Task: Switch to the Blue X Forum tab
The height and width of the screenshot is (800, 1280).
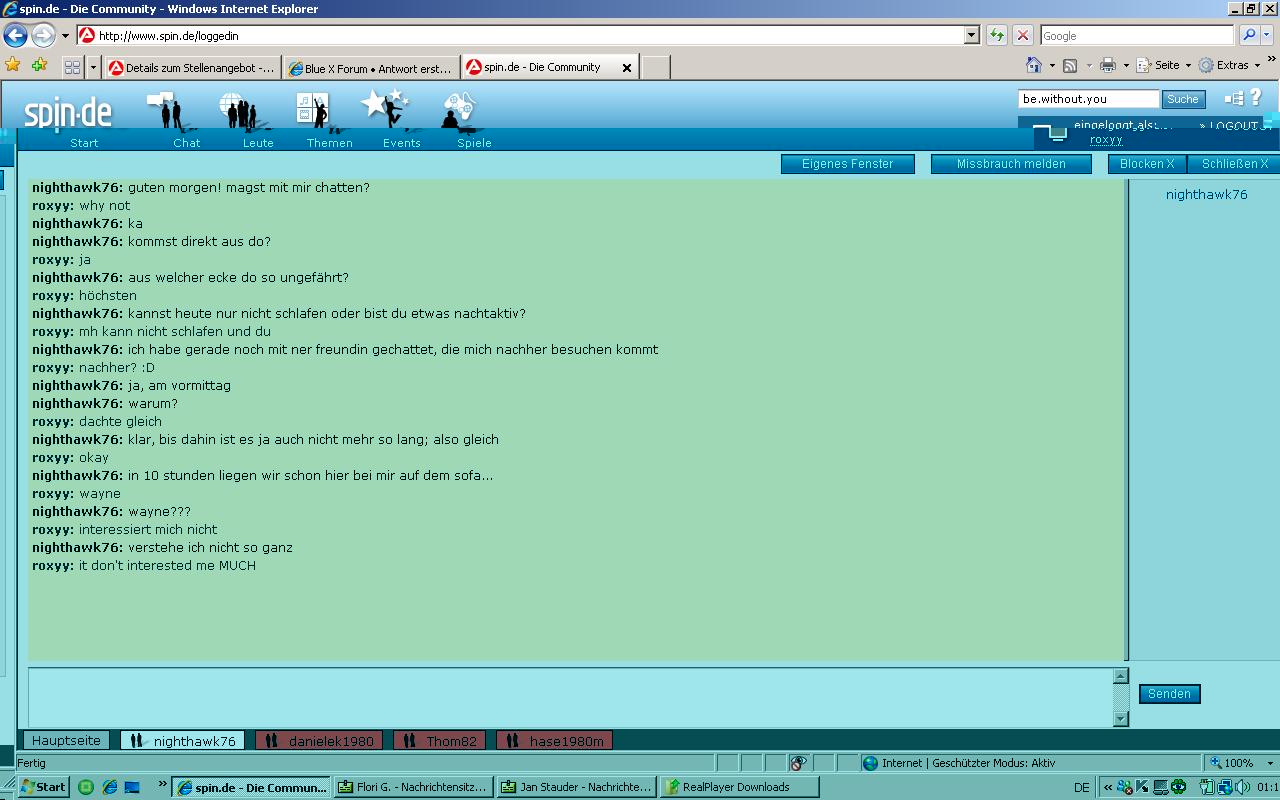Action: coord(370,68)
